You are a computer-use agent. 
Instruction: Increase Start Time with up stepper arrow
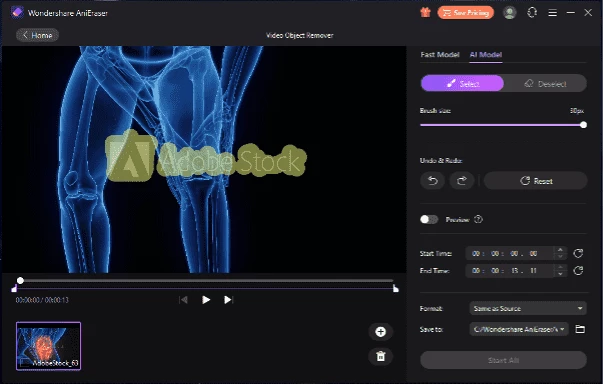(x=560, y=250)
